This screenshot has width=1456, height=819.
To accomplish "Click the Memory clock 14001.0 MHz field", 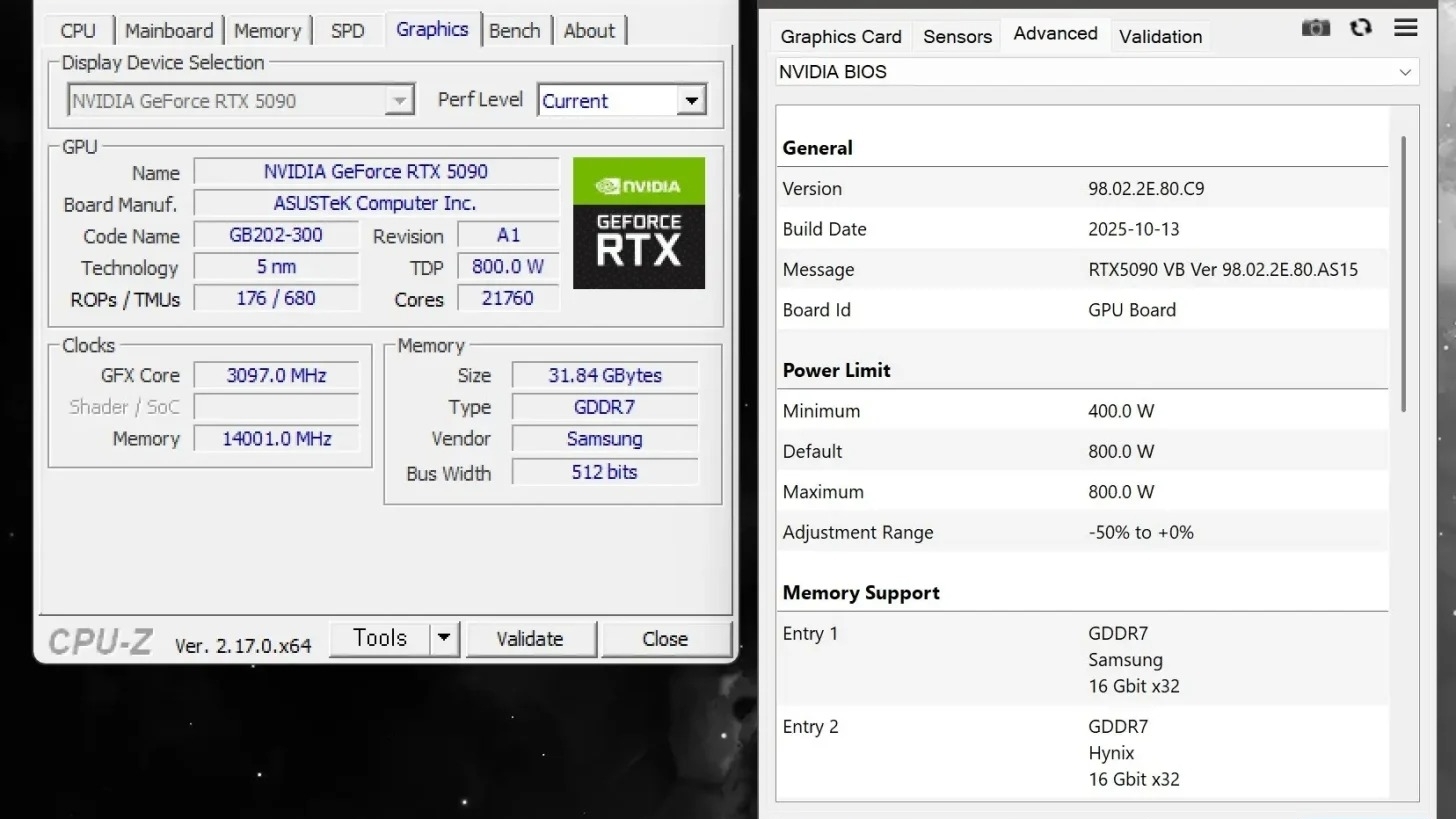I will 276,439.
